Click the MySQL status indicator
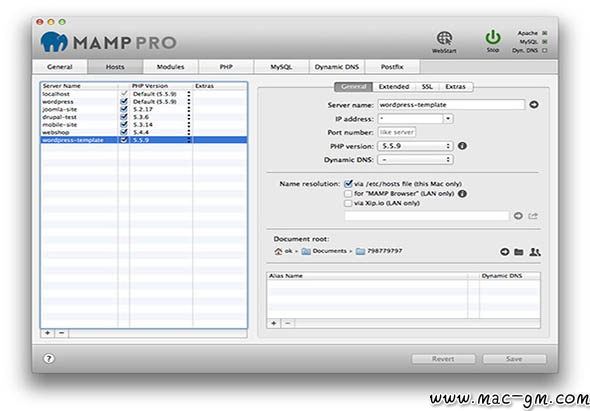 (544, 42)
